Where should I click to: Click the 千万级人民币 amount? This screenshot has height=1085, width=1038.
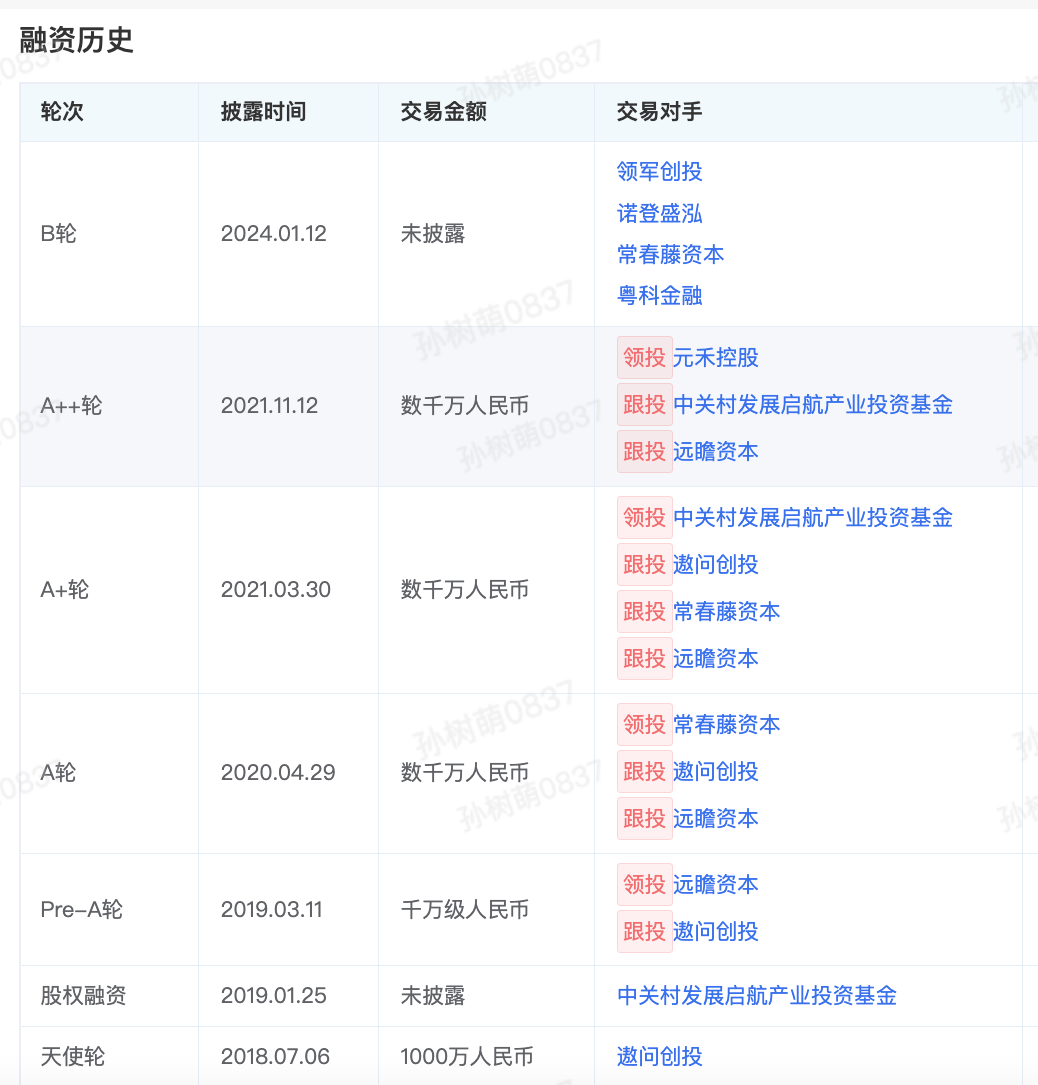[x=465, y=910]
